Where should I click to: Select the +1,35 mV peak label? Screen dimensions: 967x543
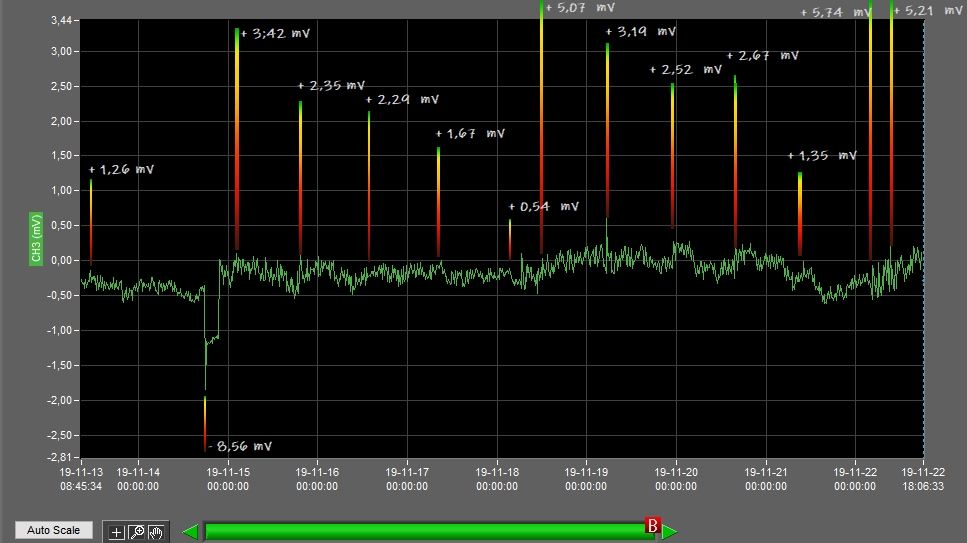[x=822, y=156]
